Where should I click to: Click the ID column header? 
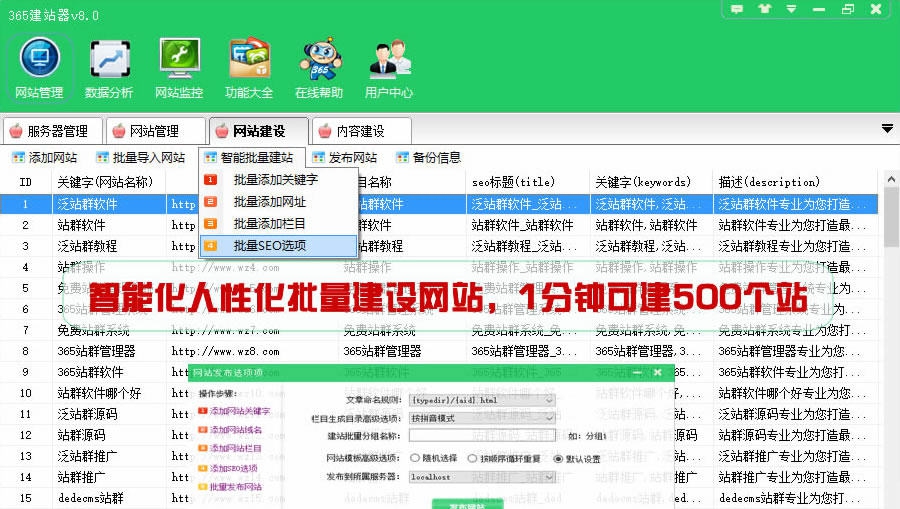coord(26,182)
